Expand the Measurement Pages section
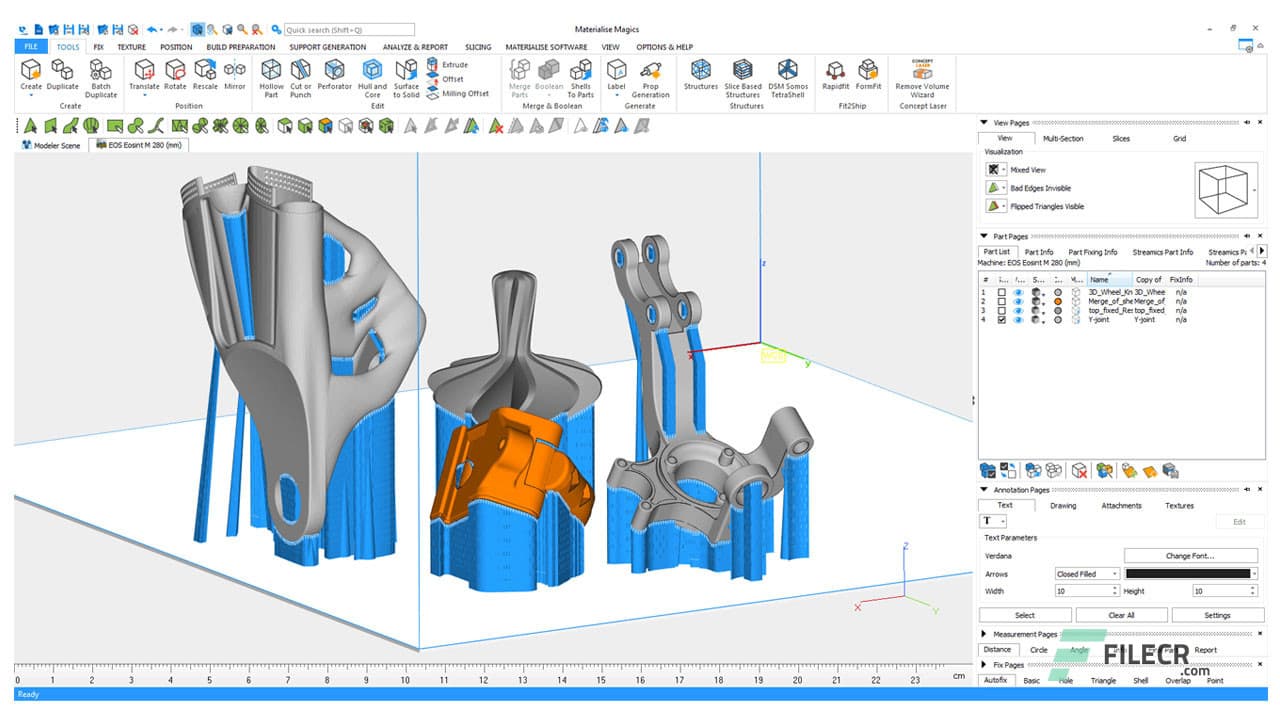This screenshot has width=1280, height=720. coord(984,632)
